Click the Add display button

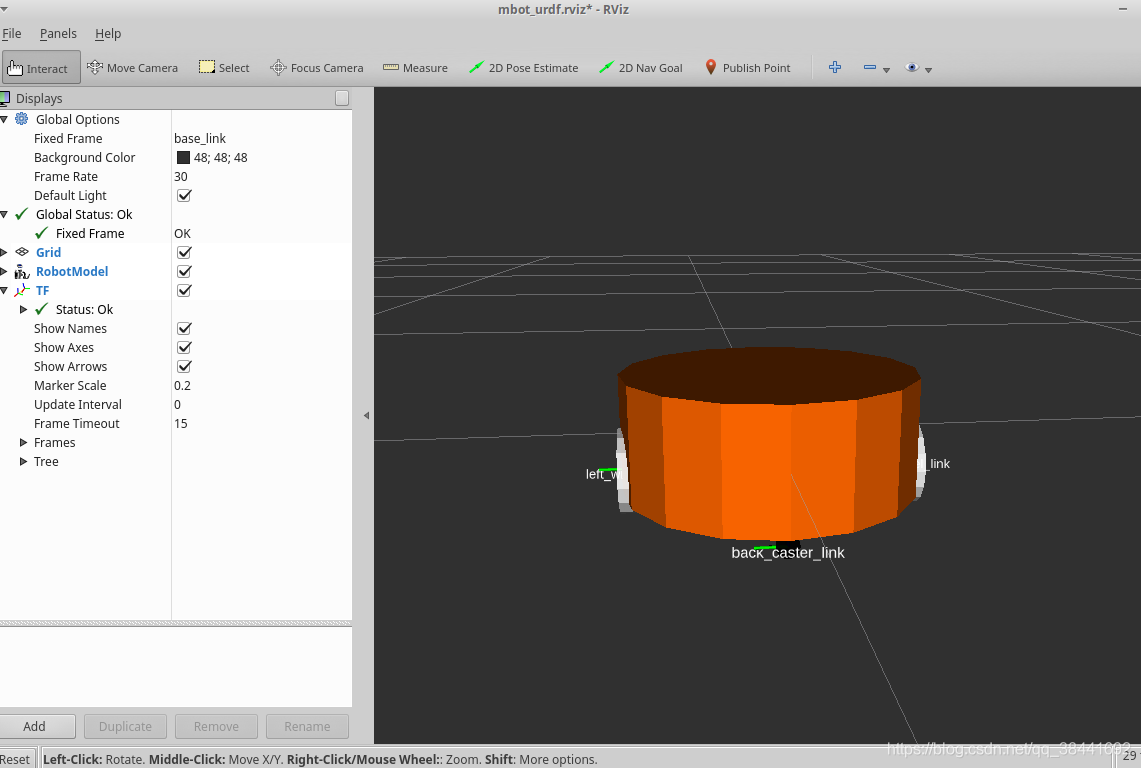coord(36,726)
